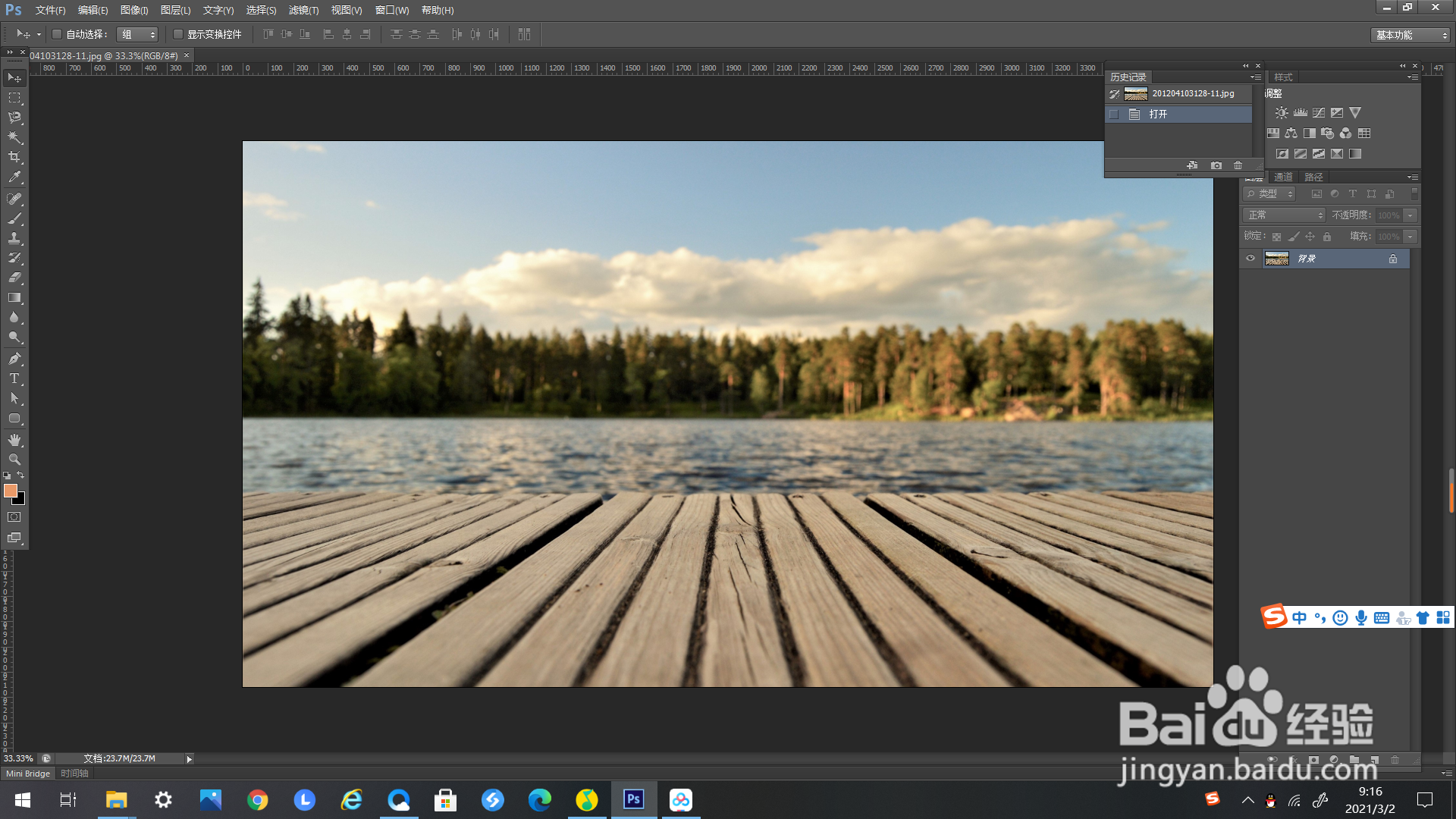1456x819 pixels.
Task: Select the Dodge tool
Action: [14, 337]
